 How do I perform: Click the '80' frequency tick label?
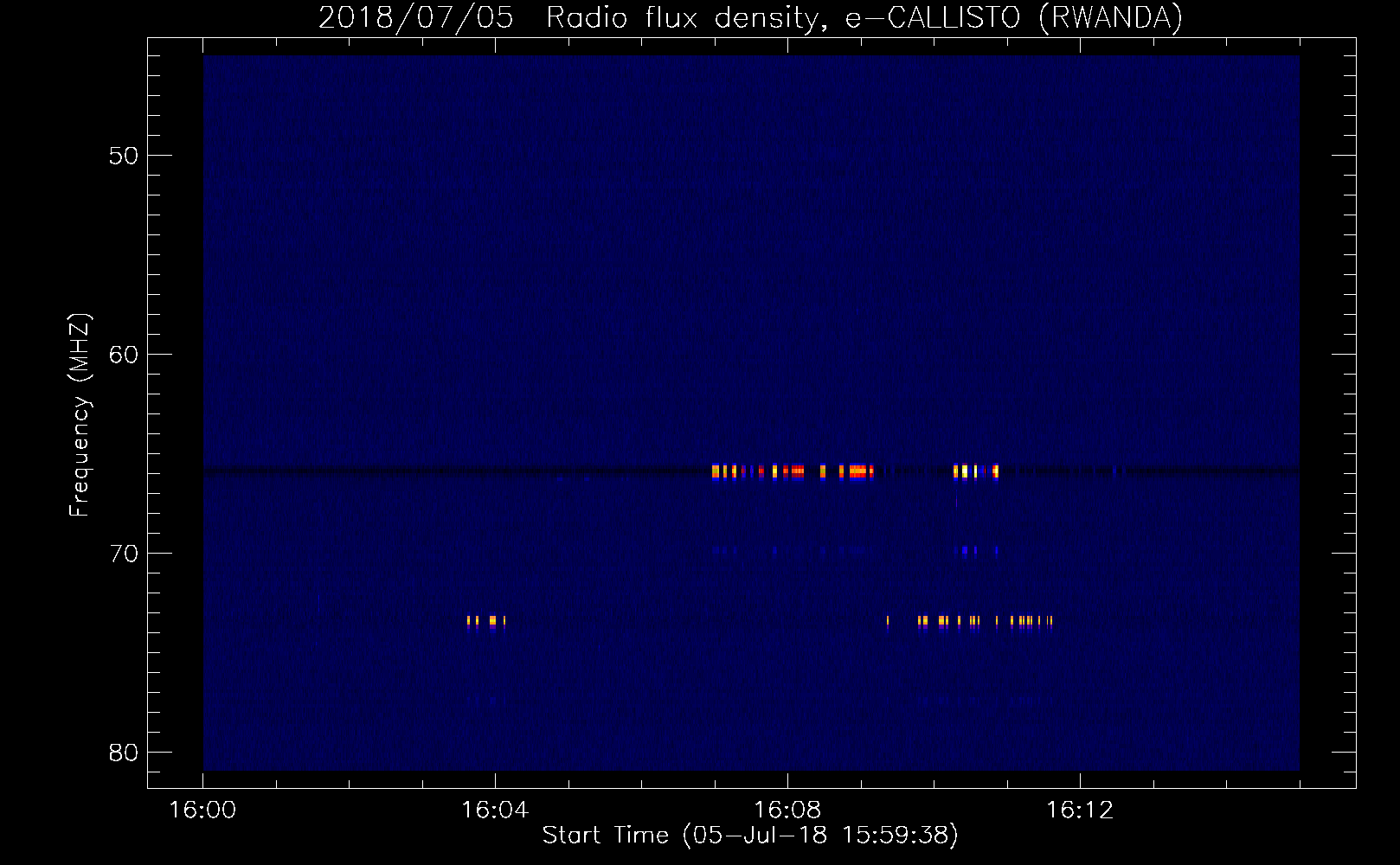tap(125, 753)
